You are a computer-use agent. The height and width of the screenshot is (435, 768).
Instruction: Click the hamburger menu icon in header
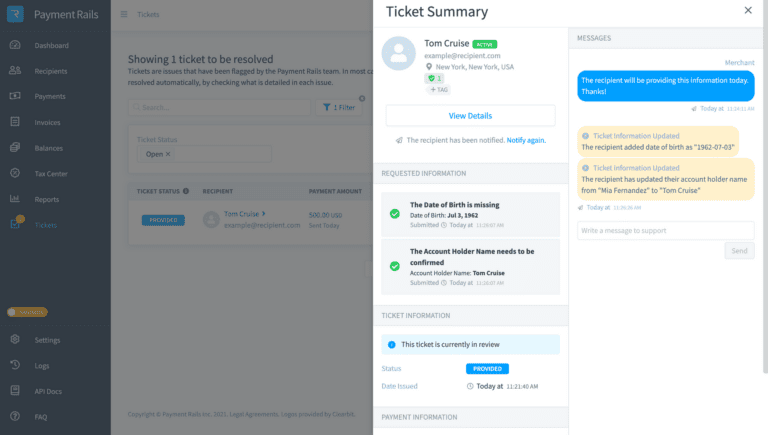[124, 15]
